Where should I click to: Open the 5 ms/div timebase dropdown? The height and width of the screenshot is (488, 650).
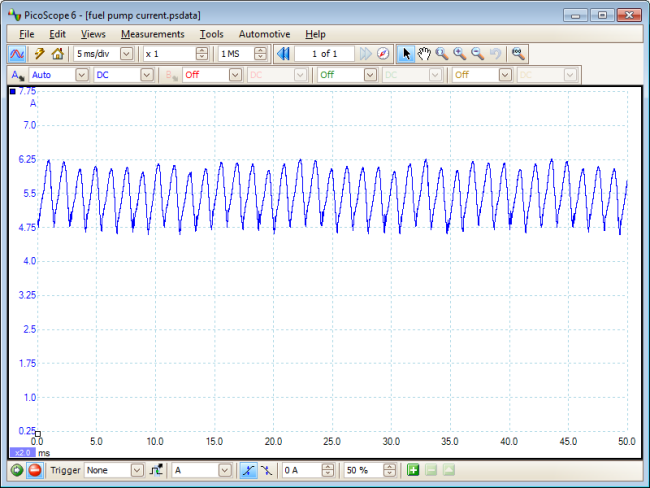126,53
